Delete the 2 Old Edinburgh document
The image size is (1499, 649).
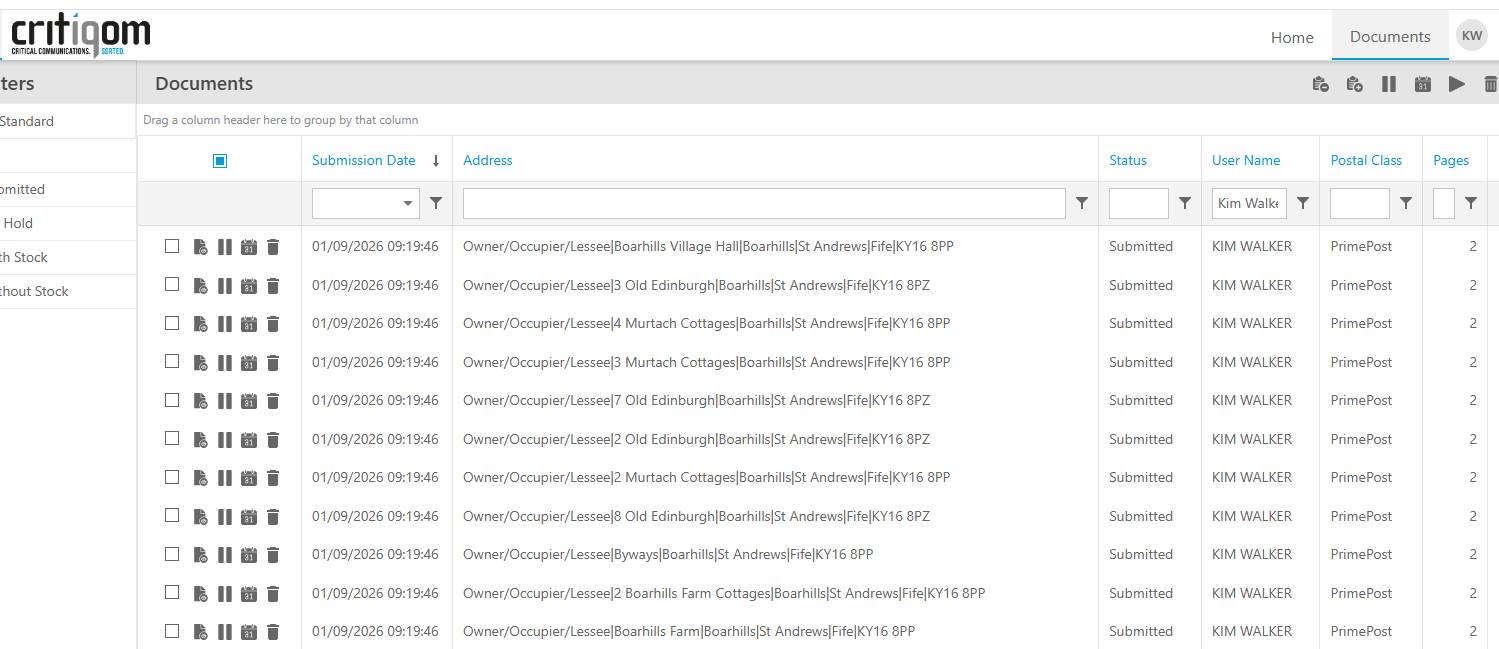[273, 440]
